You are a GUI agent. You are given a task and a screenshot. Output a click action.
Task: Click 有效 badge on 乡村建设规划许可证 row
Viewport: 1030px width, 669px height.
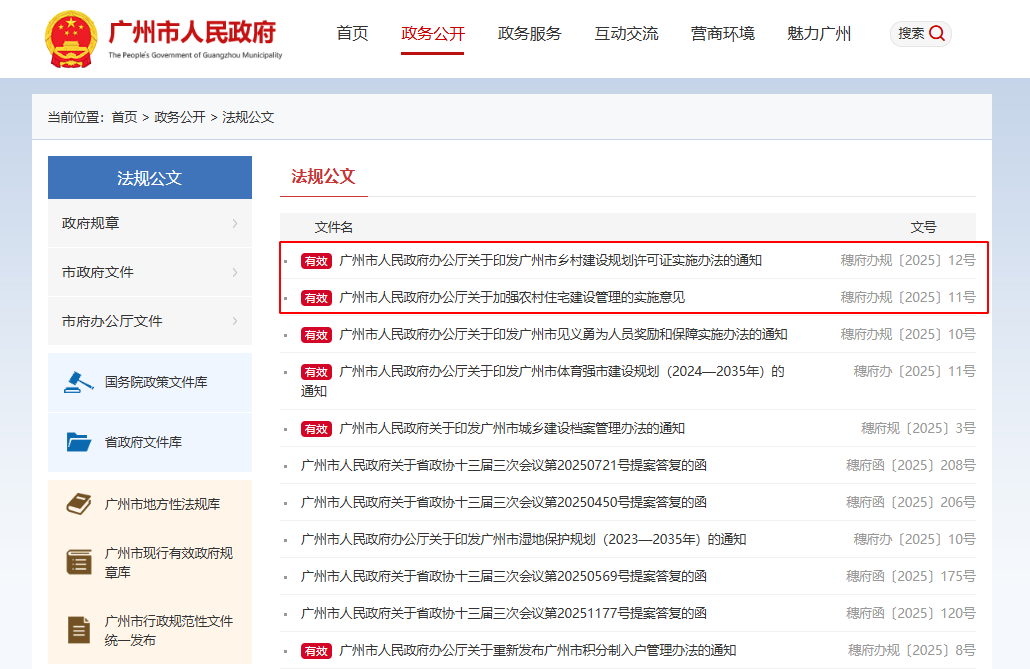(x=316, y=261)
